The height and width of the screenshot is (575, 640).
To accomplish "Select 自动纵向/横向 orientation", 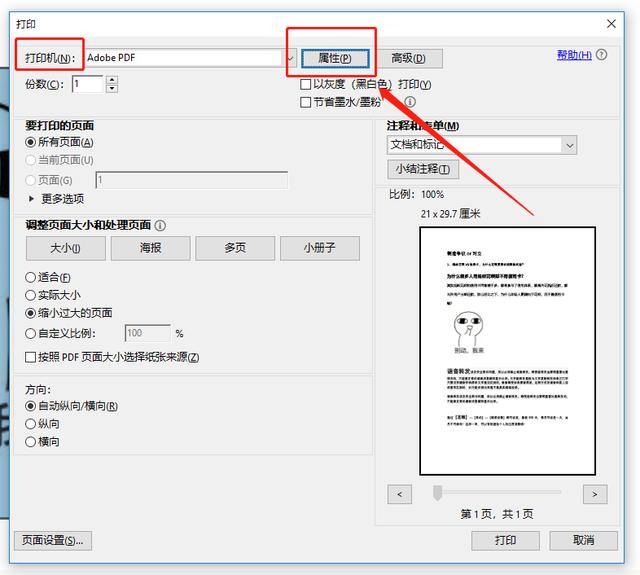I will [x=30, y=406].
